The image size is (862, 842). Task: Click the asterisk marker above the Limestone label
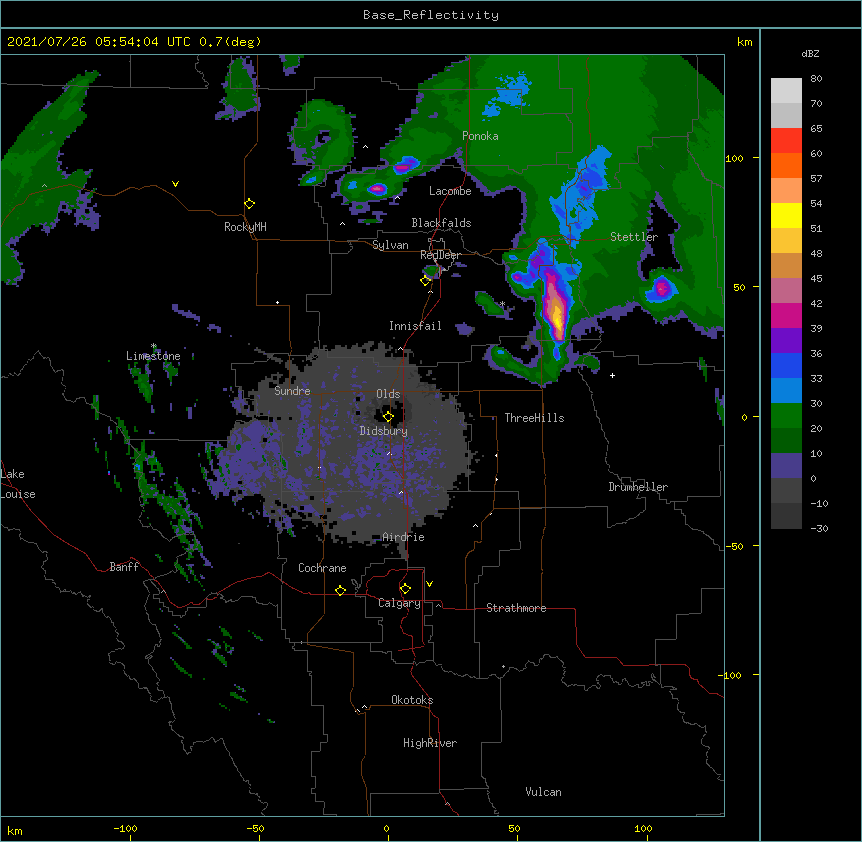[153, 346]
